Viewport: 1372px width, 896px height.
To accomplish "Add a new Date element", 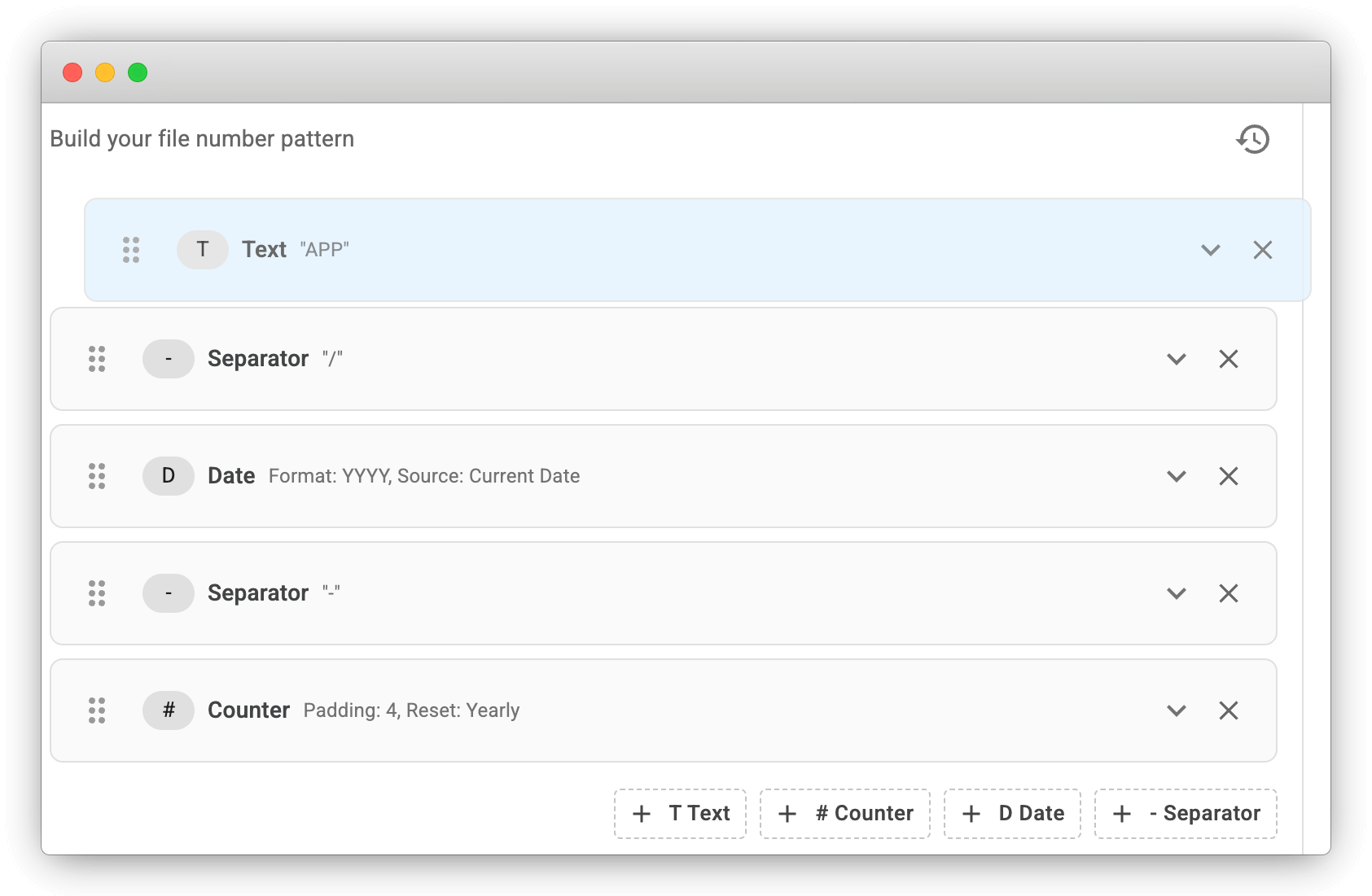I will [1012, 813].
